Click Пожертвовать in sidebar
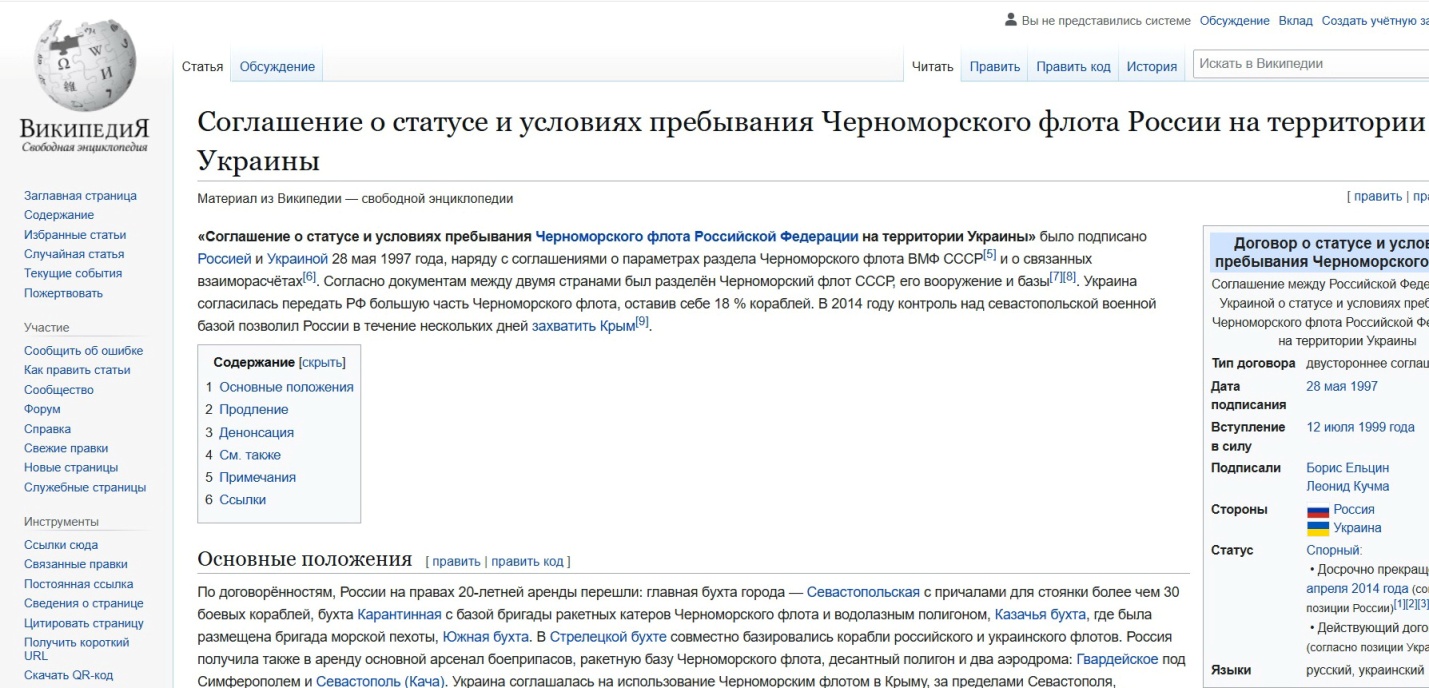This screenshot has height=688, width=1429. (x=63, y=293)
